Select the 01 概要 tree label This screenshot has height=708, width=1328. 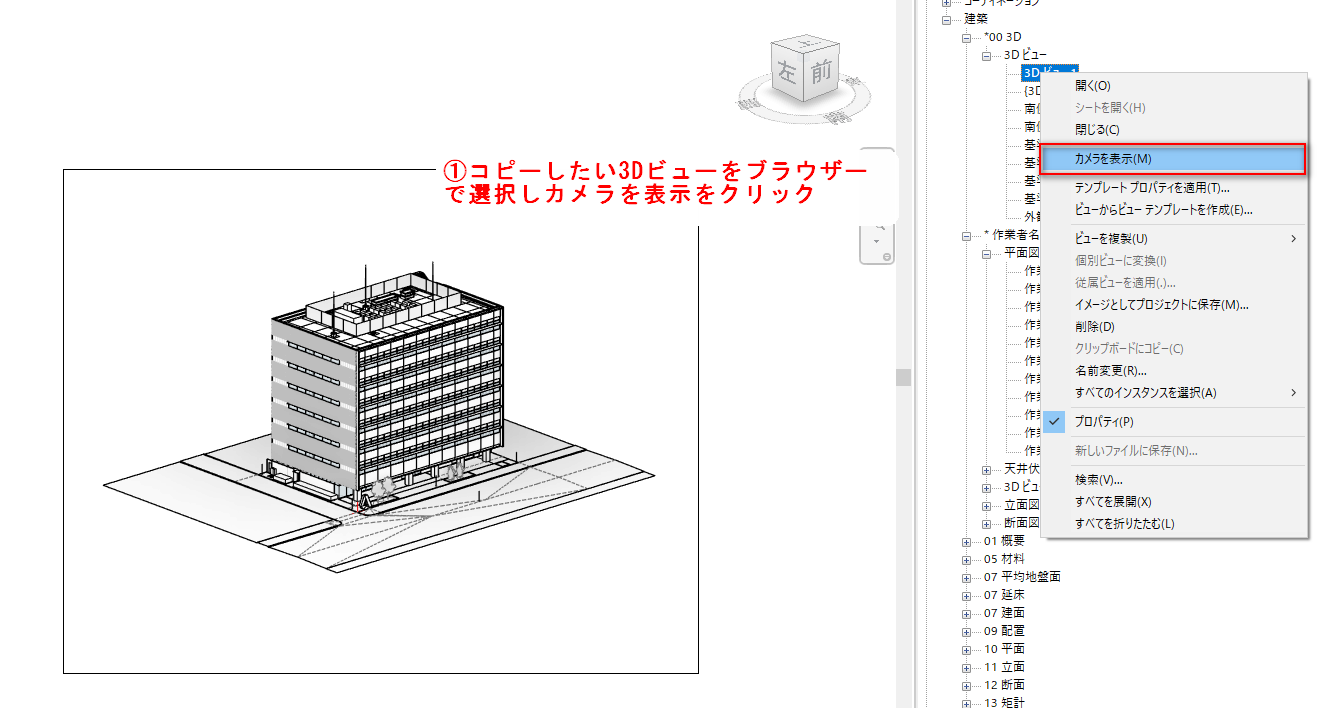pos(1004,541)
